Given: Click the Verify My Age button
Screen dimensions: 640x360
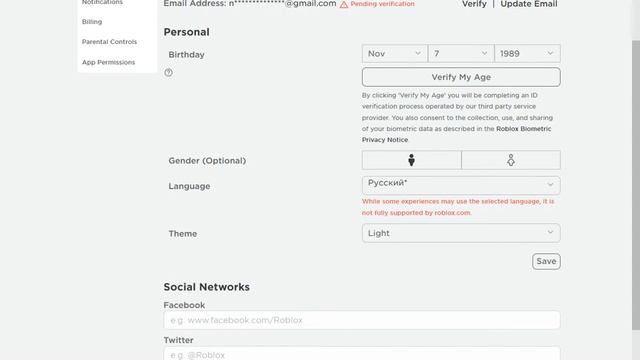Looking at the screenshot, I should tap(461, 77).
